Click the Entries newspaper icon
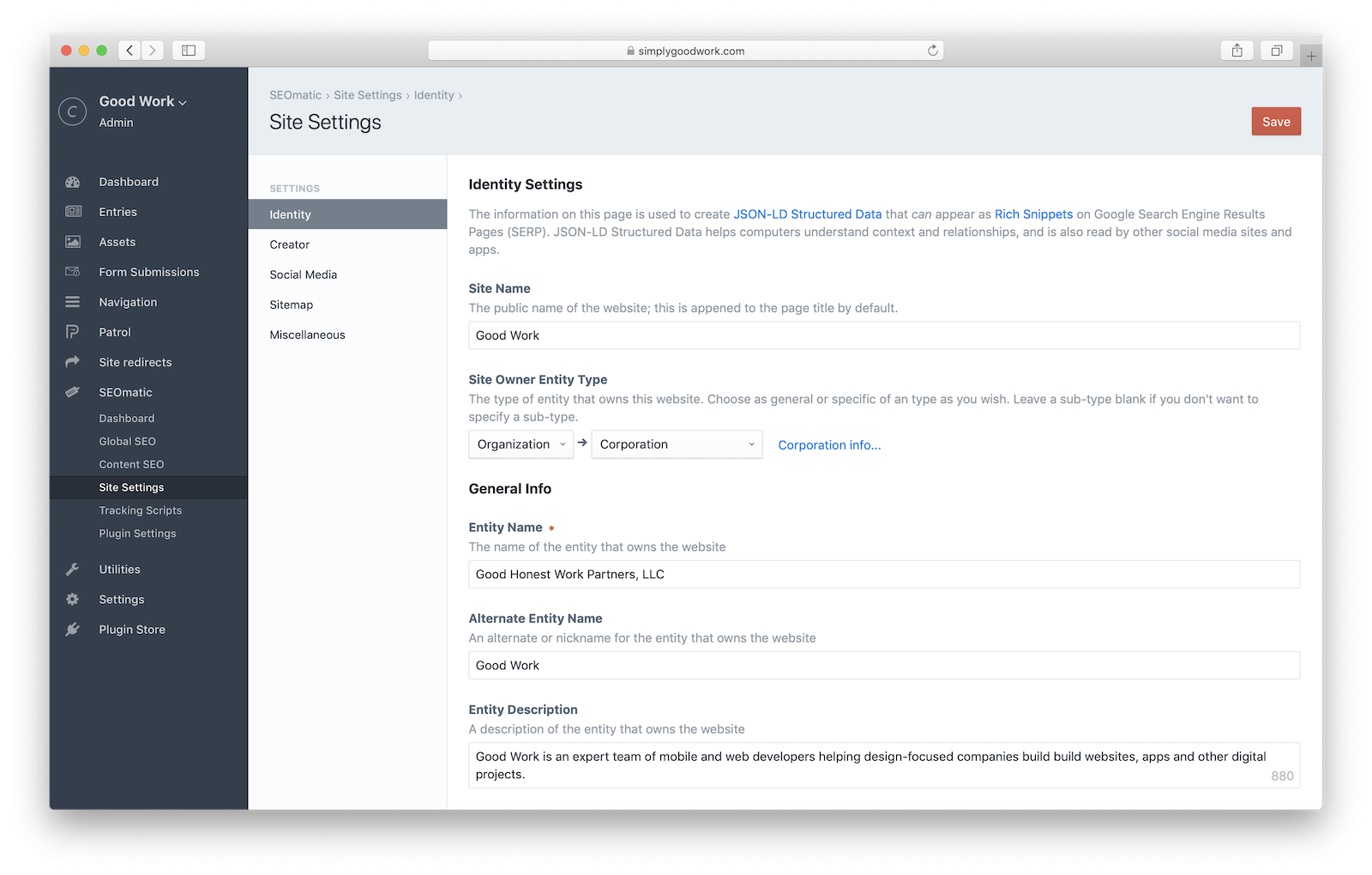Viewport: 1372px width, 875px height. tap(73, 212)
